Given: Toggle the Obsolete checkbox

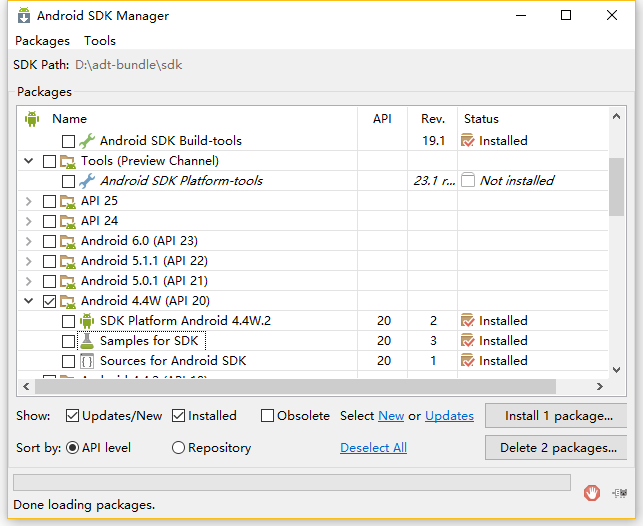Looking at the screenshot, I should (x=268, y=416).
